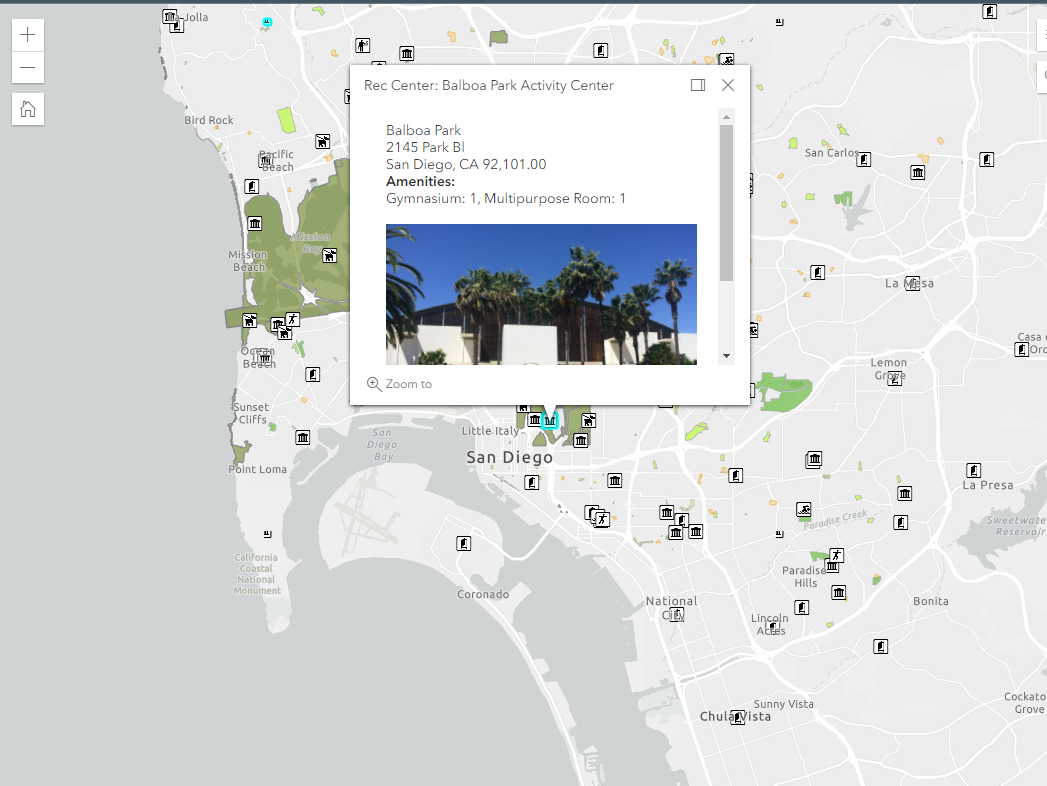
Task: Return to the default map extent
Action: pyautogui.click(x=27, y=109)
